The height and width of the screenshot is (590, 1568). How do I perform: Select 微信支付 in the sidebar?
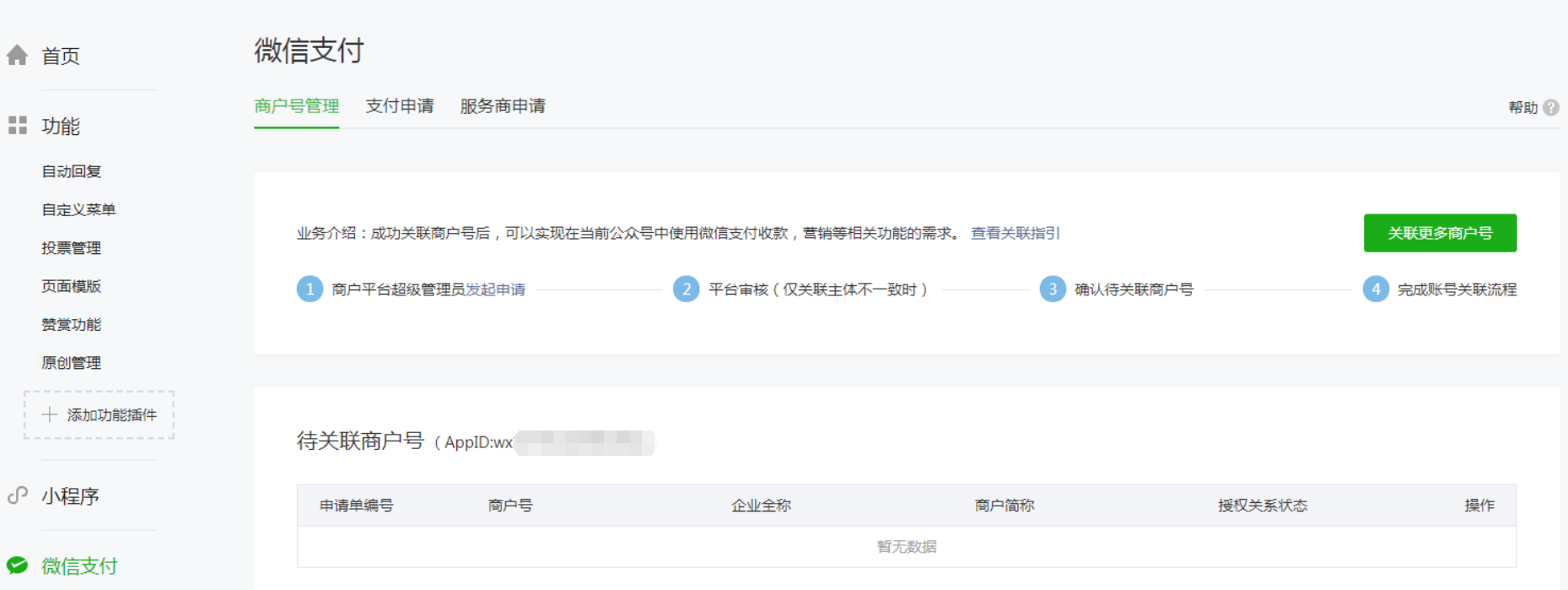(79, 566)
